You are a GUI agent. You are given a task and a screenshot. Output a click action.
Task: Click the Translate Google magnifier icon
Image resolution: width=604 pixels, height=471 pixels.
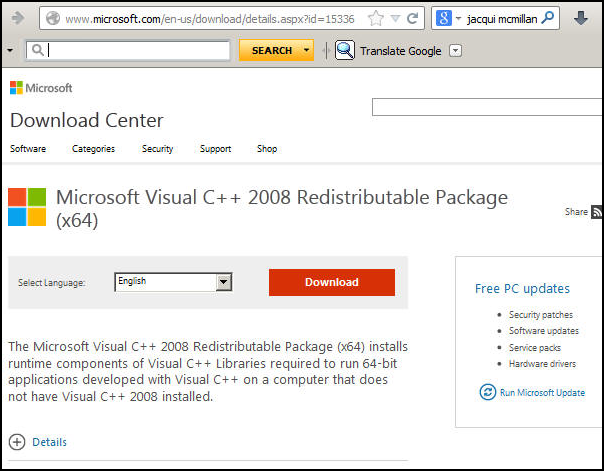345,50
